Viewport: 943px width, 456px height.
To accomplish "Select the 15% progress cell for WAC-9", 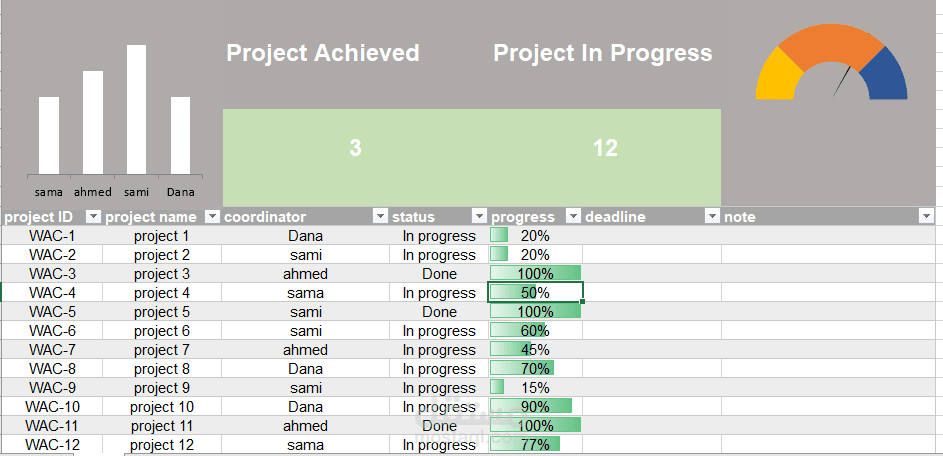I will [x=535, y=388].
